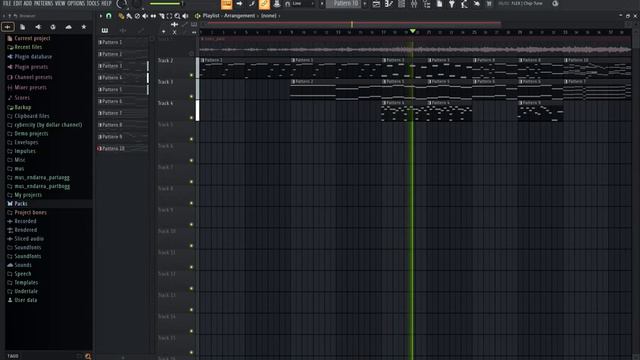Open the Pattern 10 selector dropdown
Screen dimensions: 640x360
pyautogui.click(x=346, y=4)
